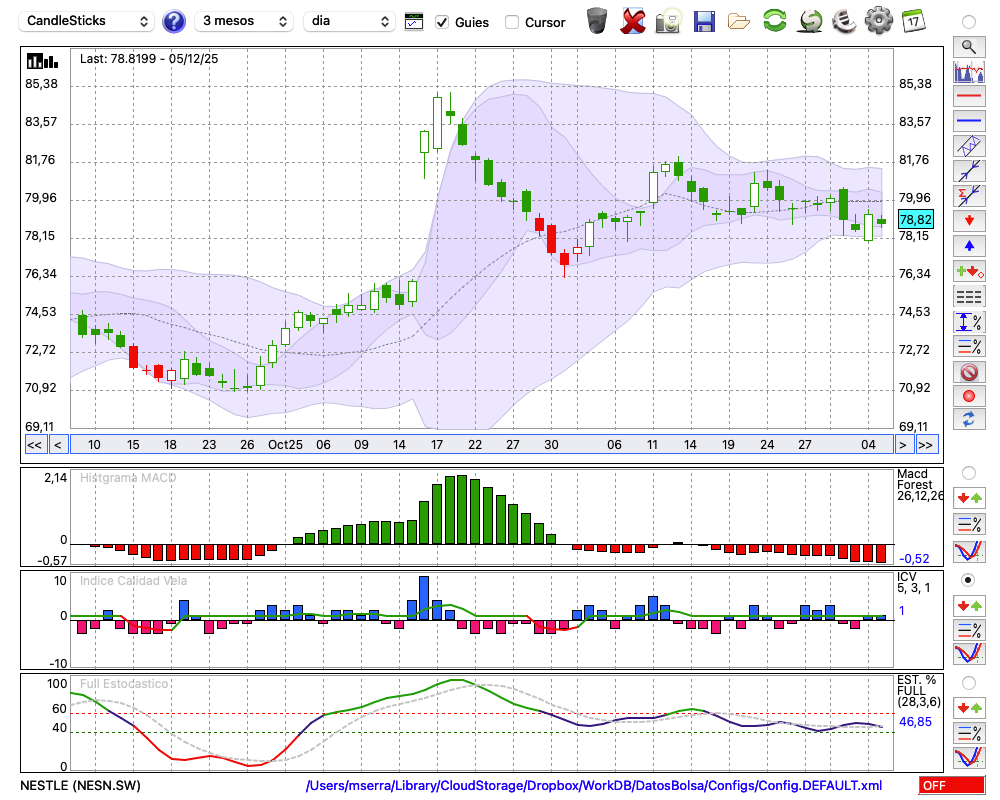Open the dia interval dropdown
This screenshot has height=800, width=1000.
[350, 21]
